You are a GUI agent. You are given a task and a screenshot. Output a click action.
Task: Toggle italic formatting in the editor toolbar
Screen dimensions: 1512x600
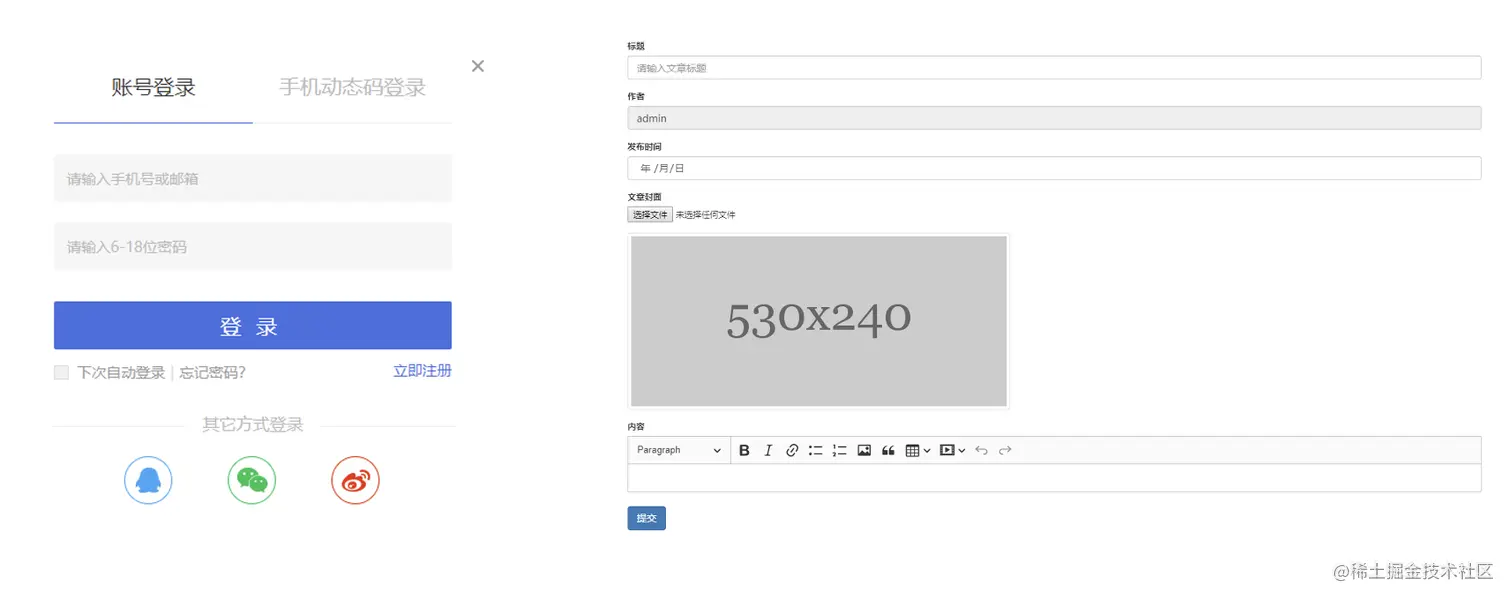point(768,451)
